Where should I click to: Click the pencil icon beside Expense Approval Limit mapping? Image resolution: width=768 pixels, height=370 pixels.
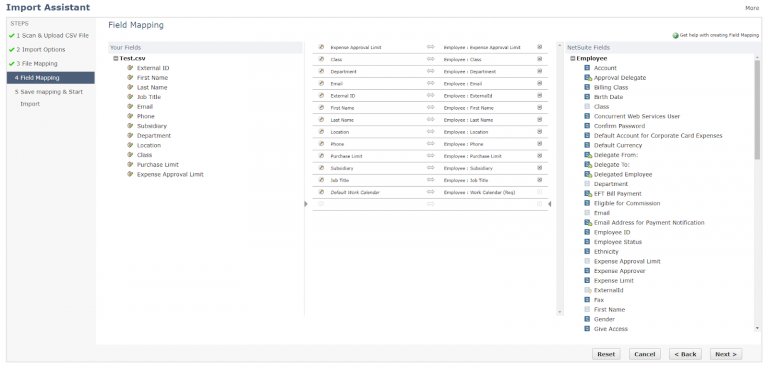click(x=321, y=47)
